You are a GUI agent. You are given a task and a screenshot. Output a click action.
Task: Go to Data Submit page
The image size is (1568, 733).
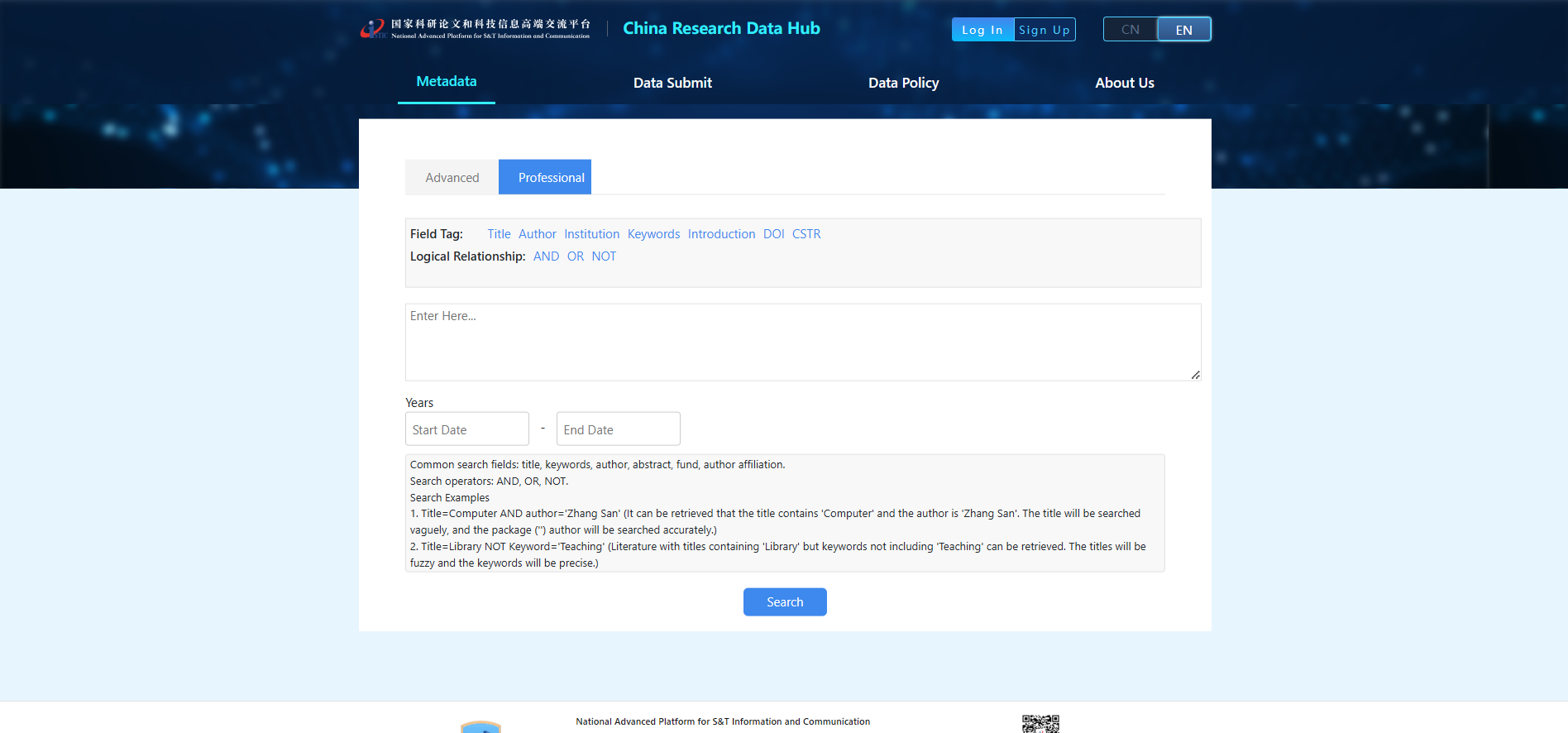click(672, 83)
